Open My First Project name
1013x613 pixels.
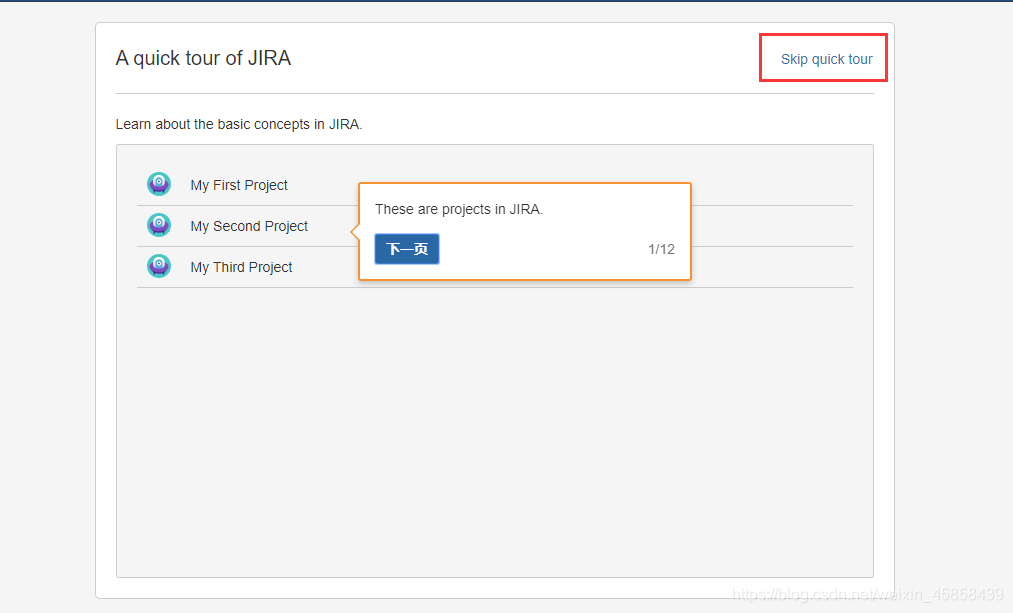[x=239, y=185]
